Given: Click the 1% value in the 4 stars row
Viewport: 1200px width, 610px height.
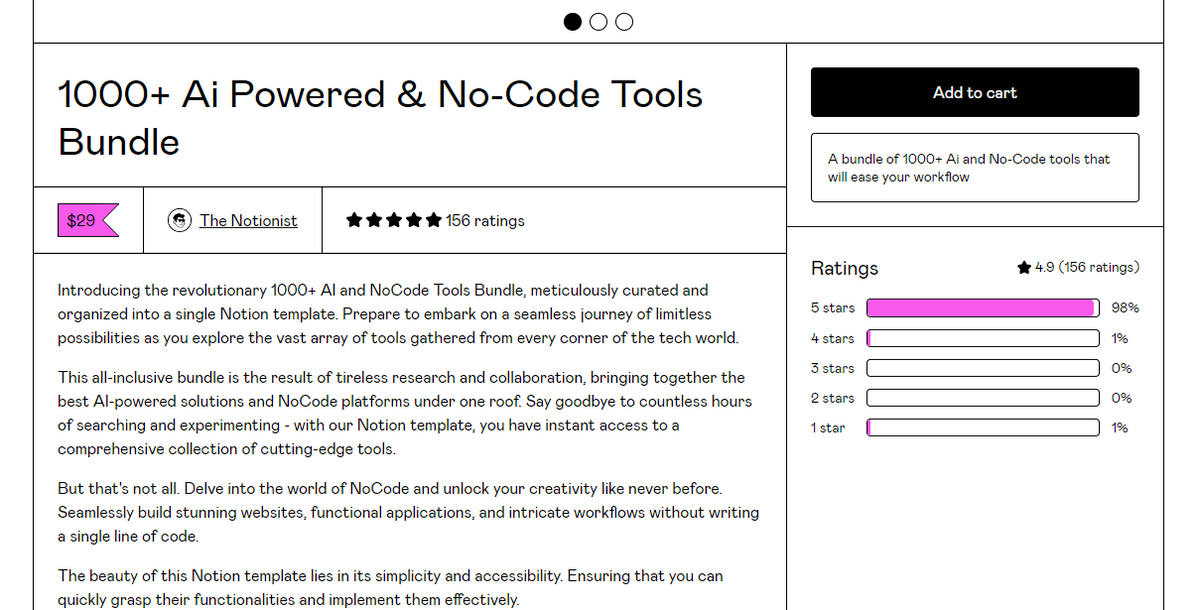Looking at the screenshot, I should (1120, 338).
